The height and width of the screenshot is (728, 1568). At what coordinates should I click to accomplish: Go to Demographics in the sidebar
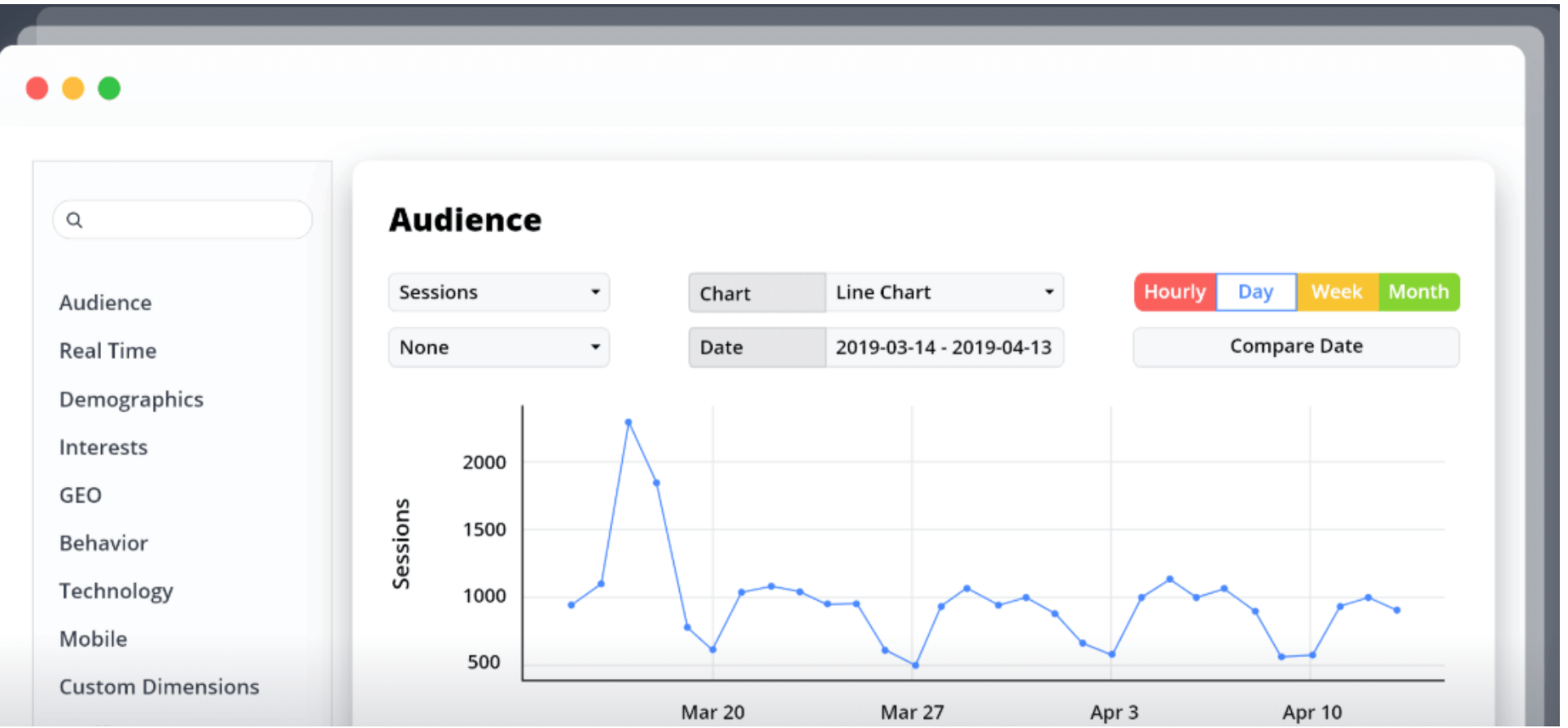pos(131,399)
